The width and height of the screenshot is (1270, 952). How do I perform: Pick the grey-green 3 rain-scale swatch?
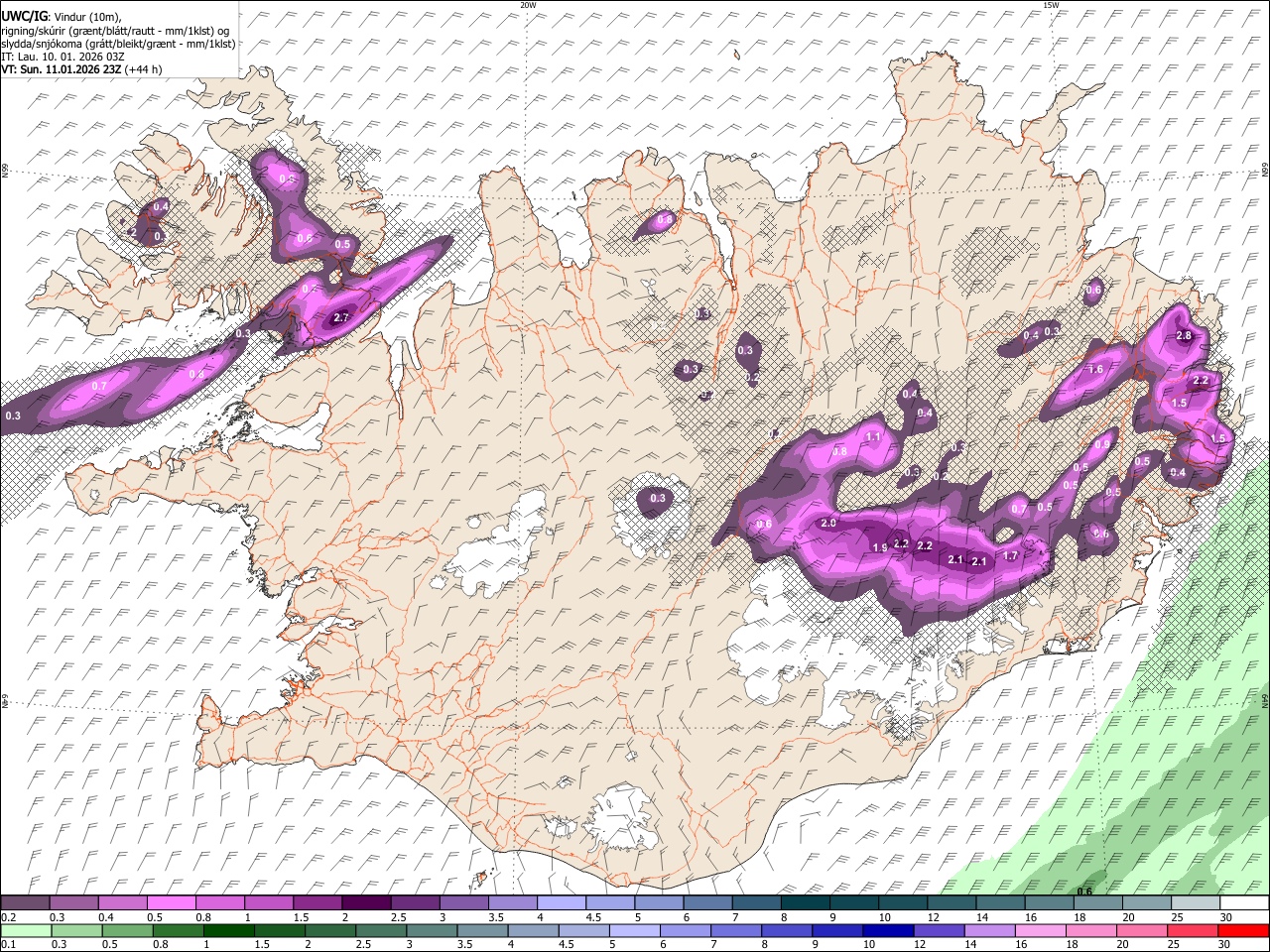coord(432,930)
